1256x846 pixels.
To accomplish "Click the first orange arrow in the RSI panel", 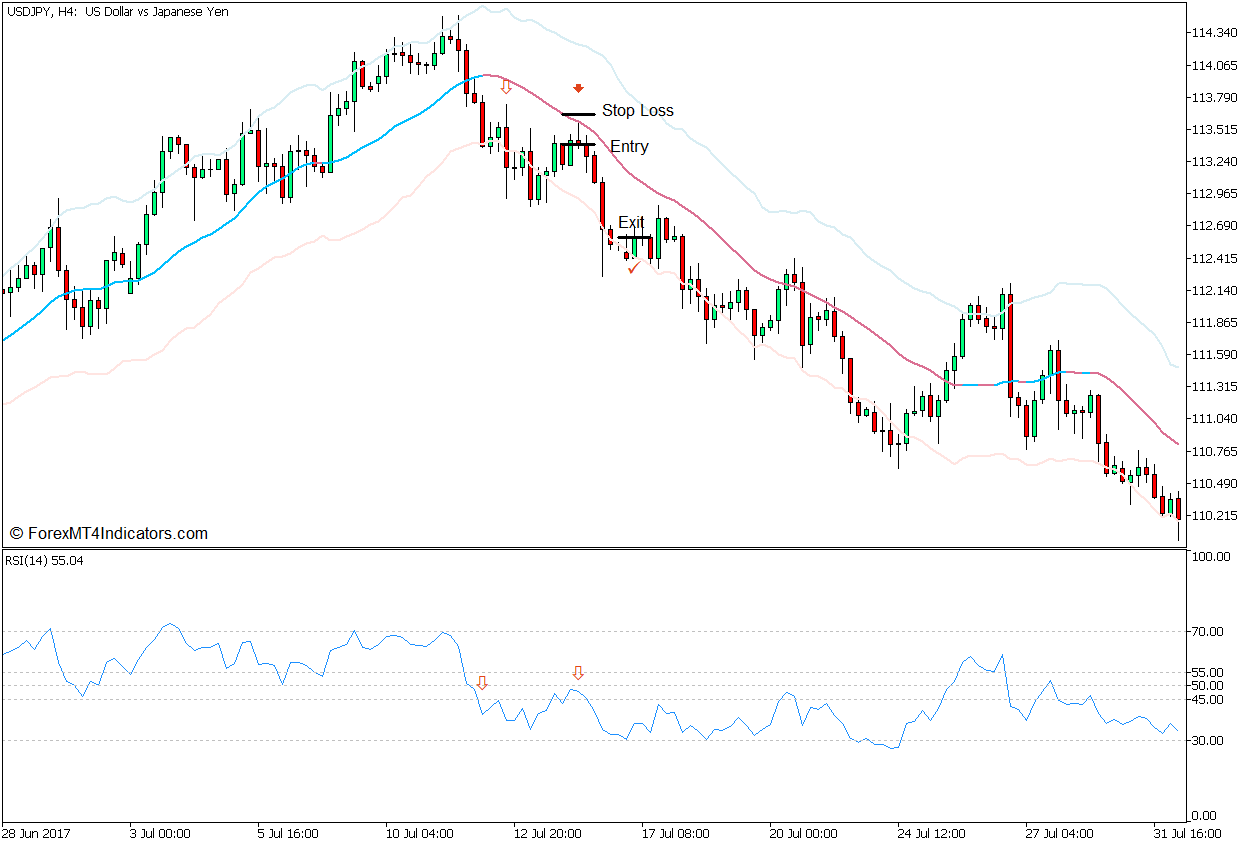I will pyautogui.click(x=483, y=683).
